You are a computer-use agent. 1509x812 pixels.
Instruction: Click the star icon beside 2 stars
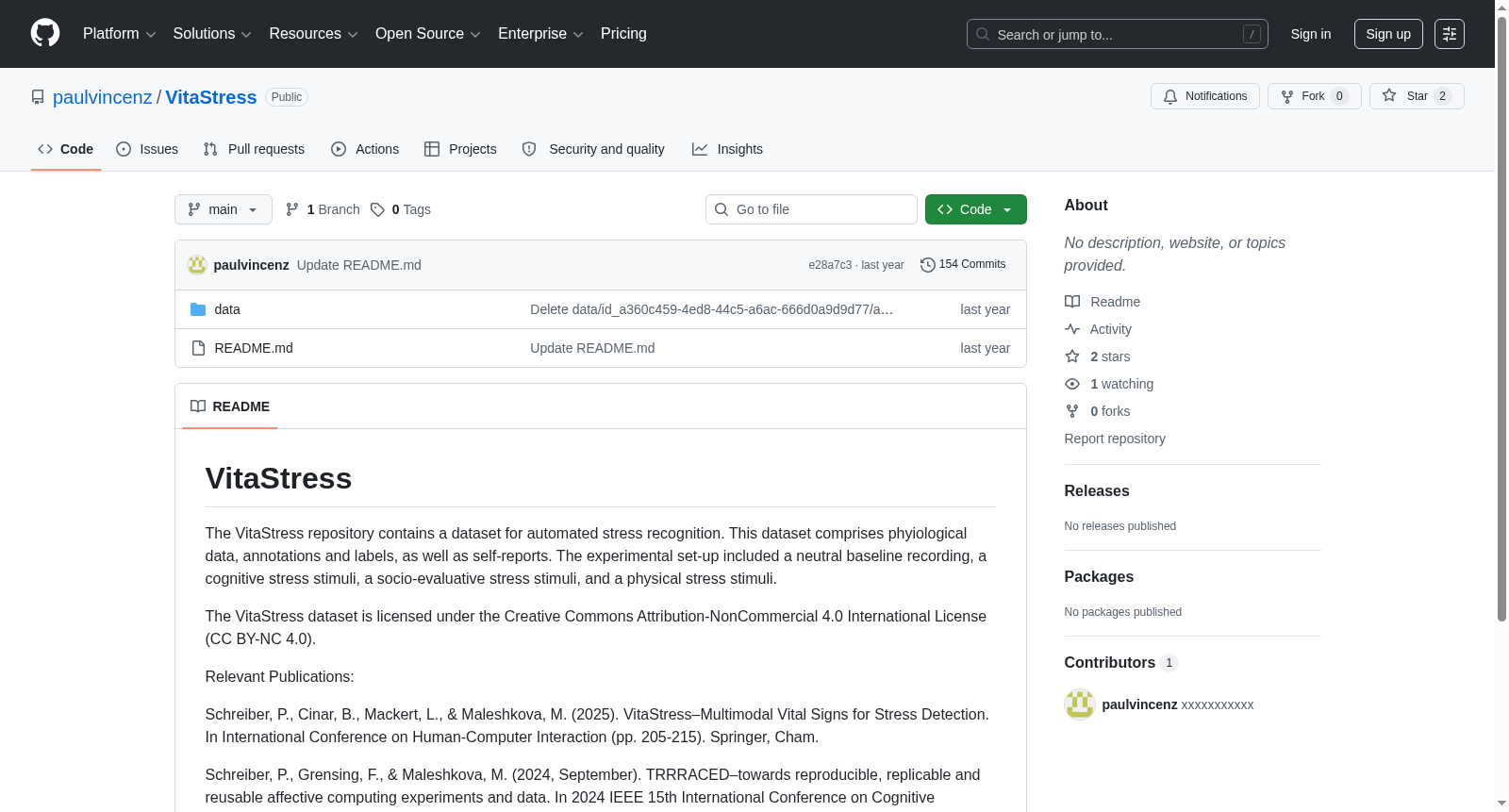pos(1072,356)
